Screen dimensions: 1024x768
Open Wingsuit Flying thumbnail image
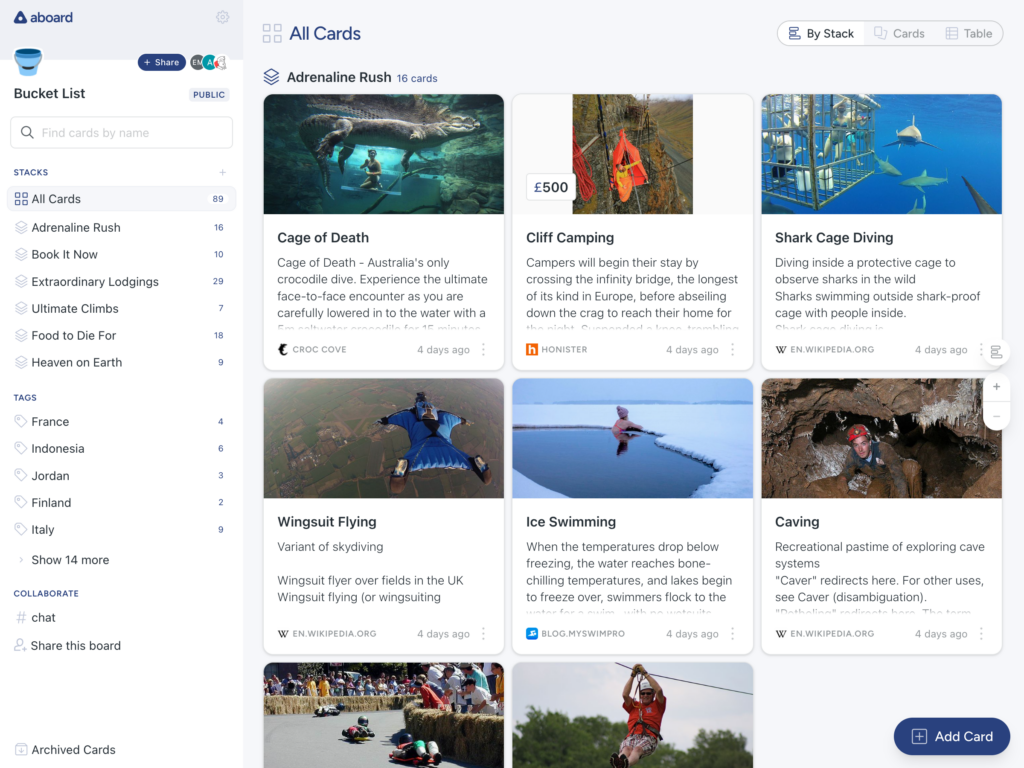[383, 438]
